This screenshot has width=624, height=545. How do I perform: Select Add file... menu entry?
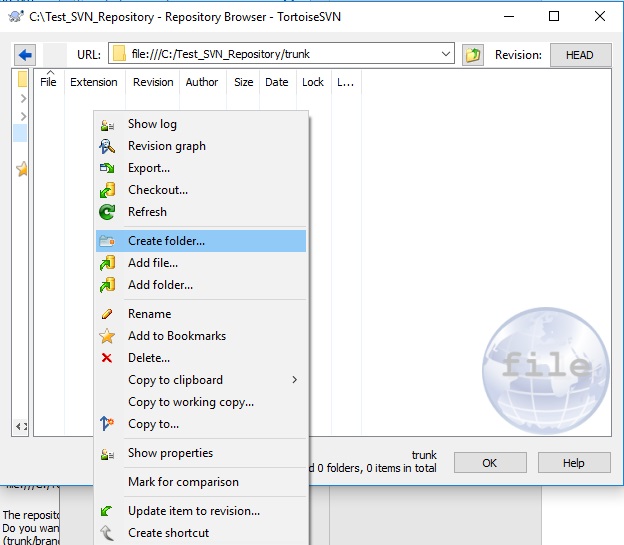201,263
